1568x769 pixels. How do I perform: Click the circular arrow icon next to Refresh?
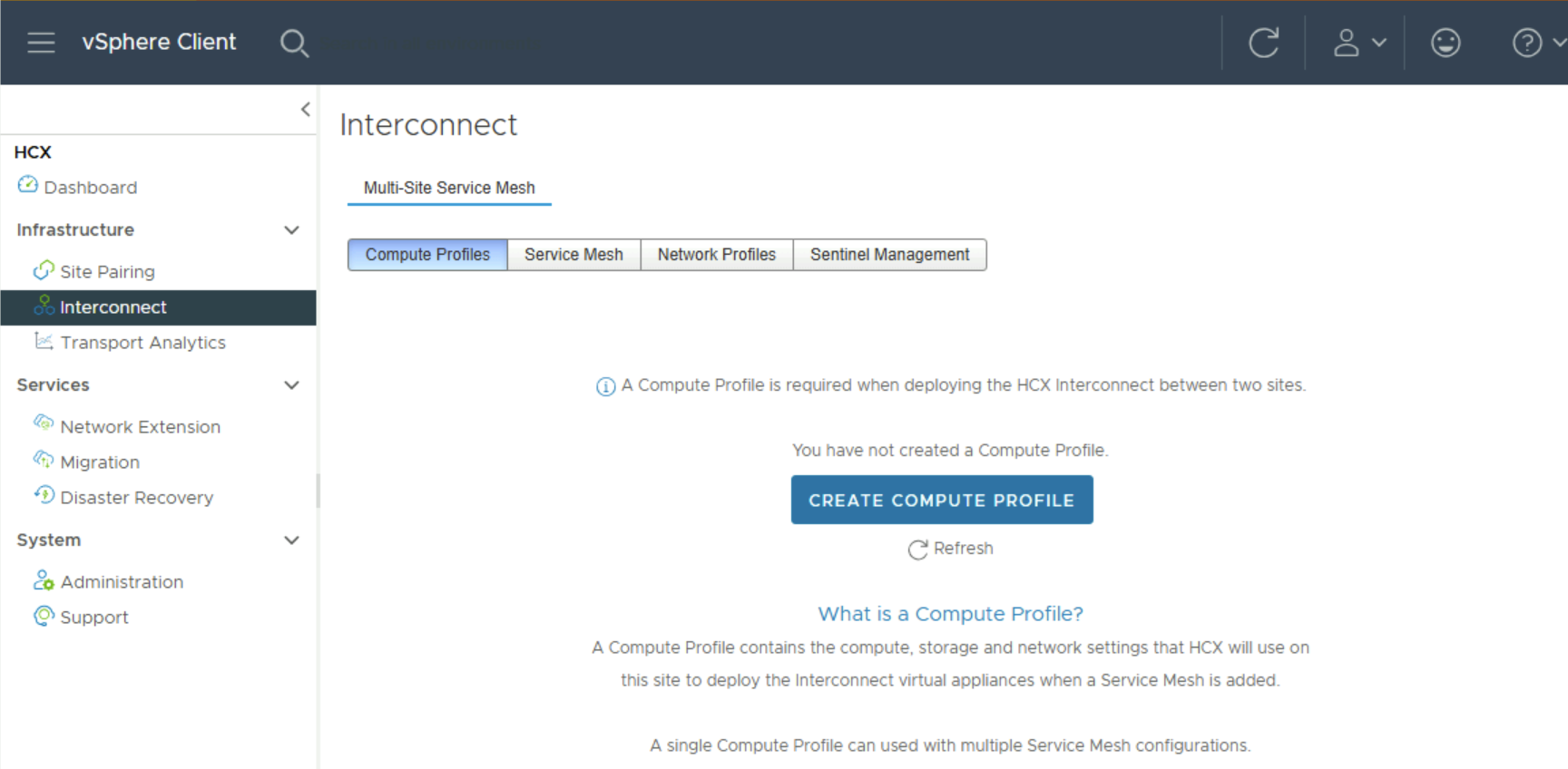(917, 550)
